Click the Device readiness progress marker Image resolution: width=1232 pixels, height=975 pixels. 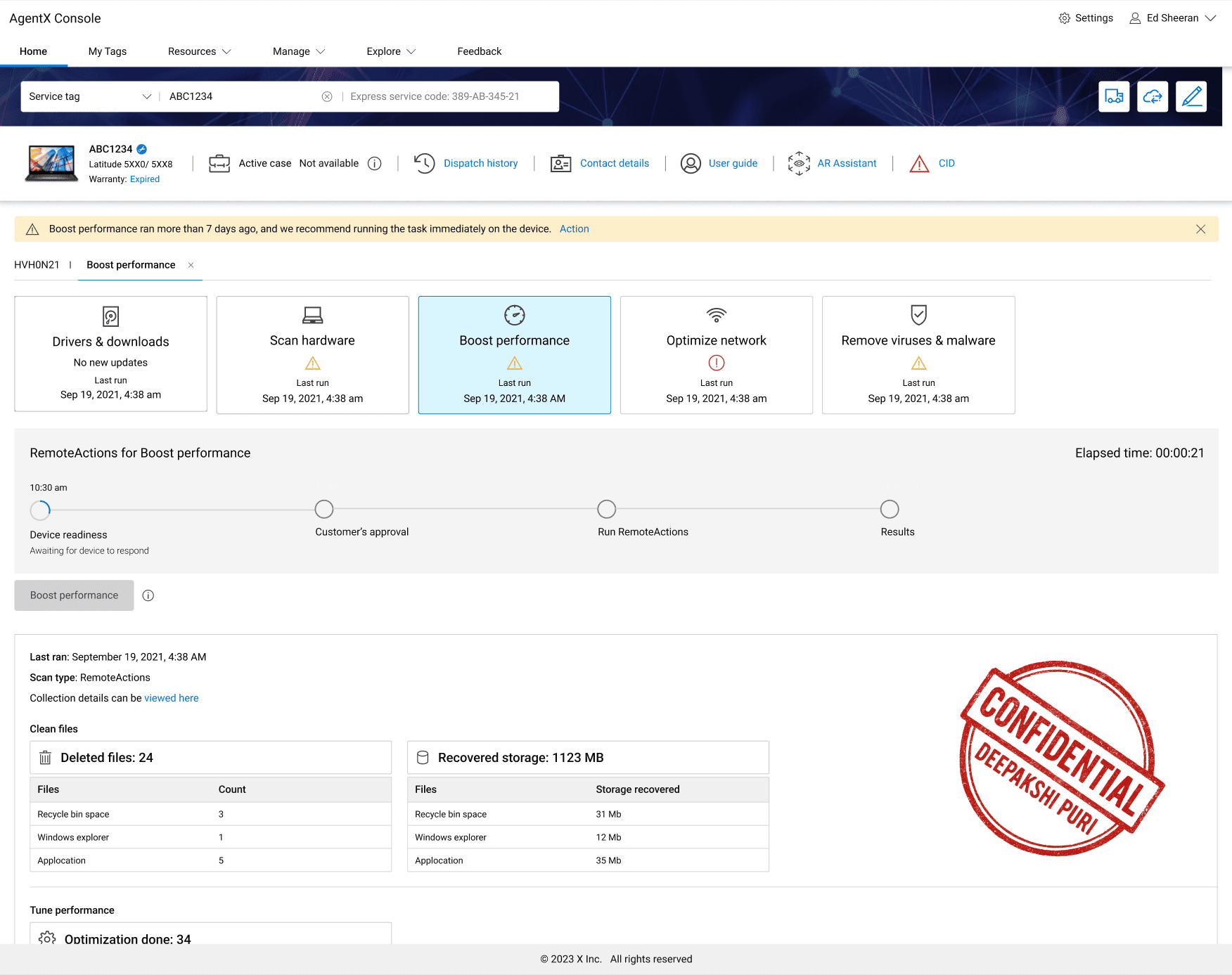point(40,510)
